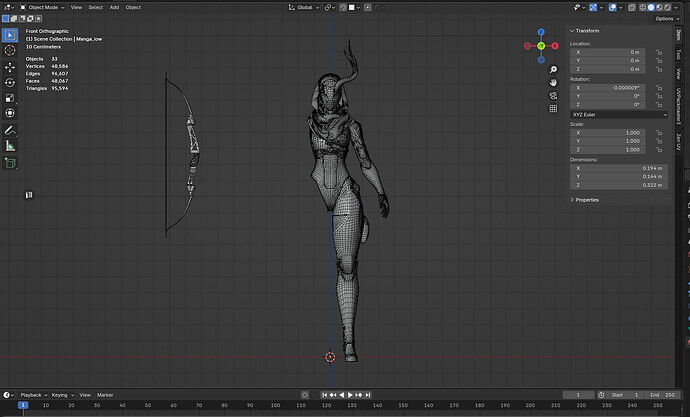Open the Object Mode dropdown
Viewport: 690px width, 417px height.
[x=42, y=7]
